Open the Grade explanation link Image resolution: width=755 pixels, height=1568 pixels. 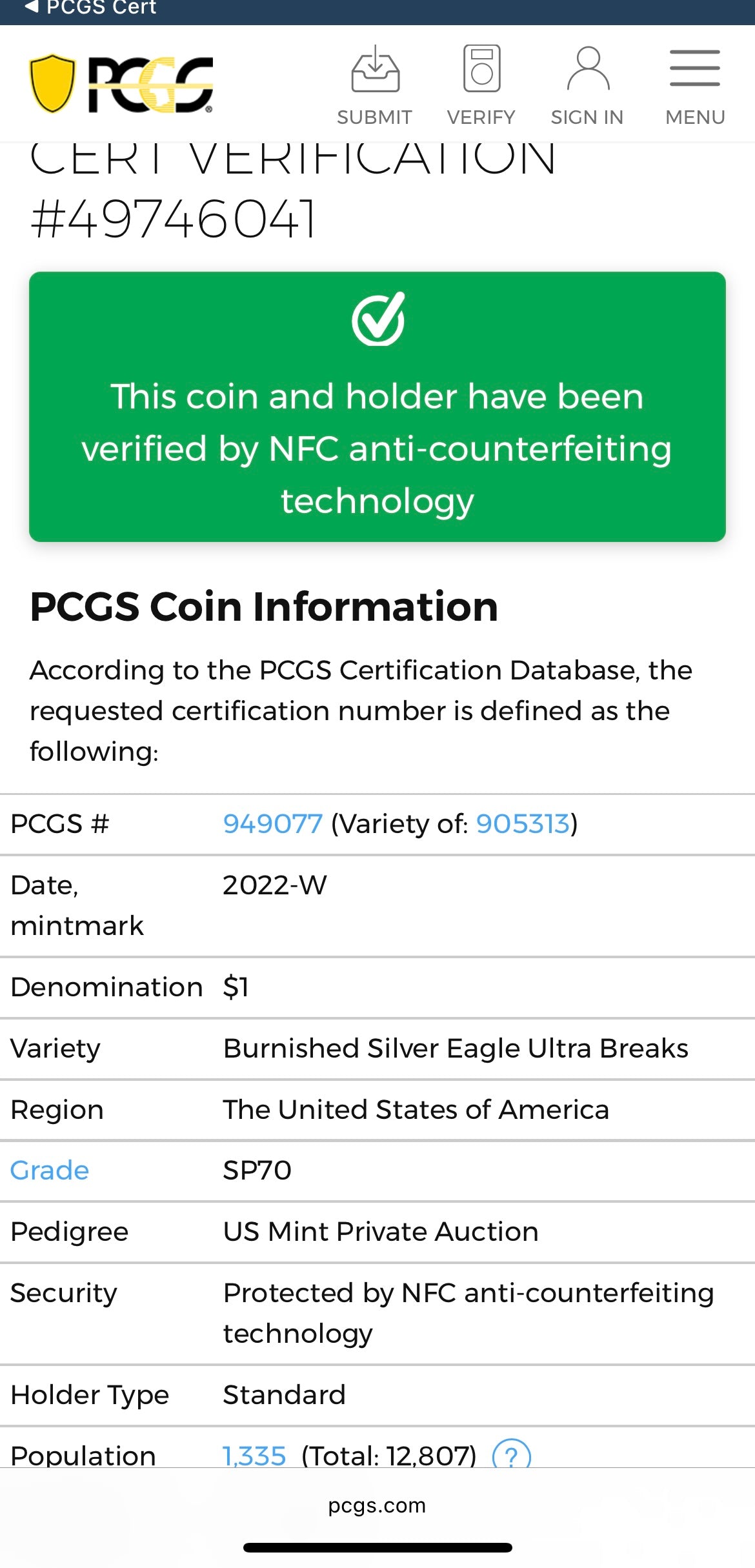point(48,1170)
